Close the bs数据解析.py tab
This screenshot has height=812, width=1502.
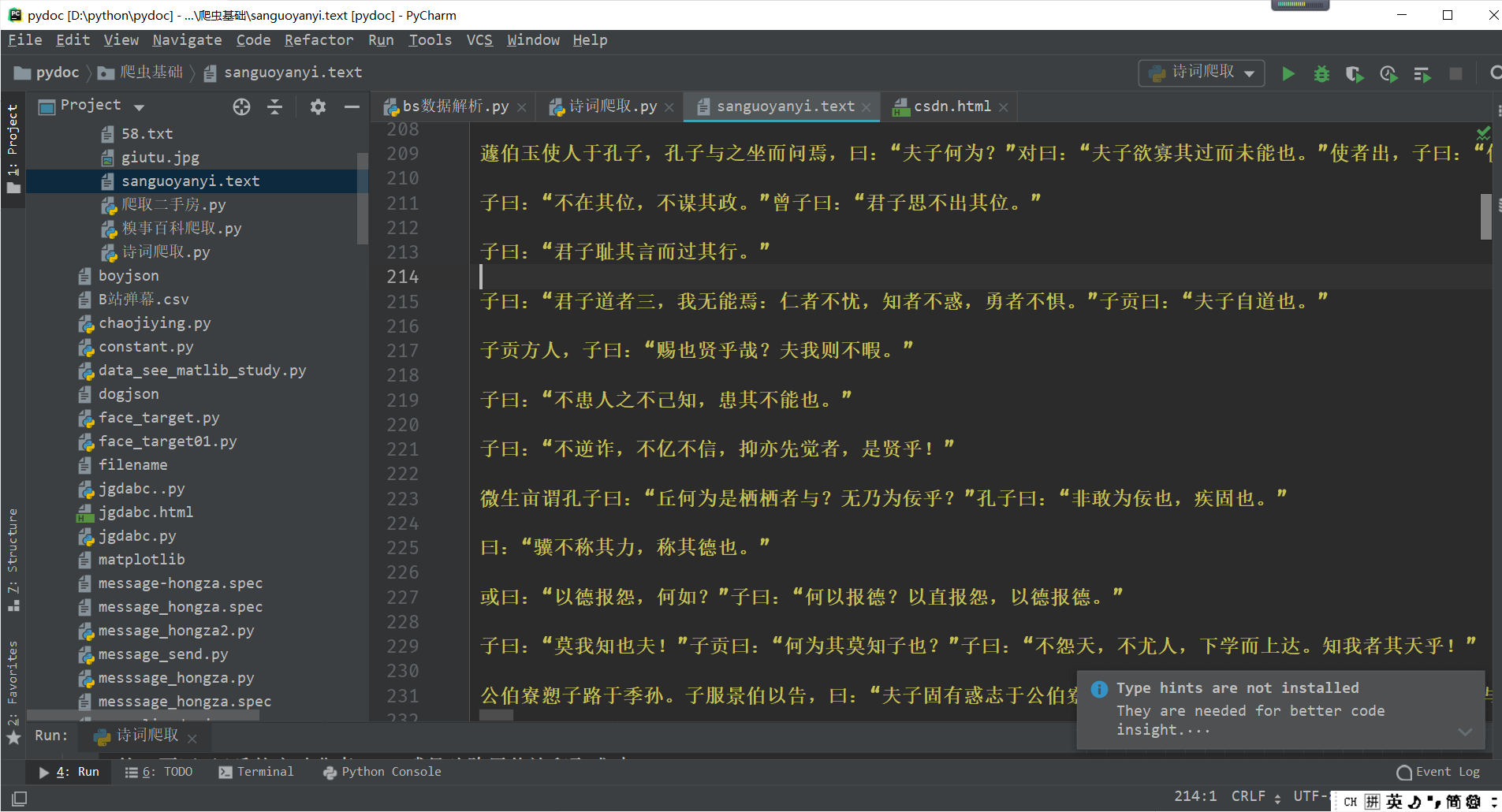tap(521, 107)
